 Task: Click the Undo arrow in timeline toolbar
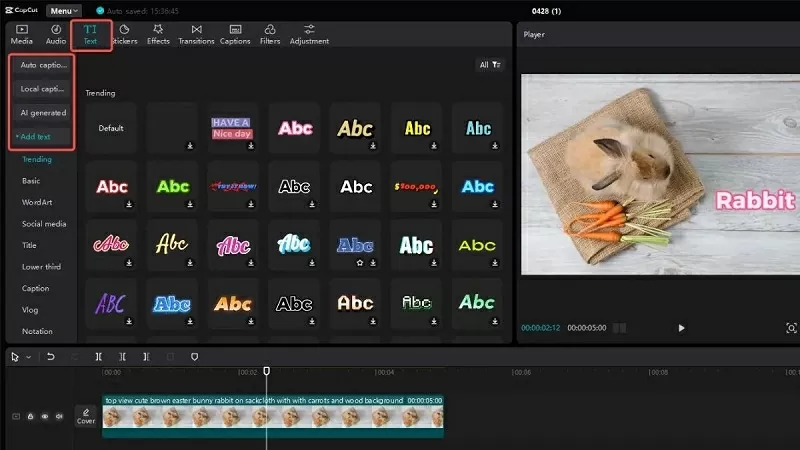[x=51, y=357]
